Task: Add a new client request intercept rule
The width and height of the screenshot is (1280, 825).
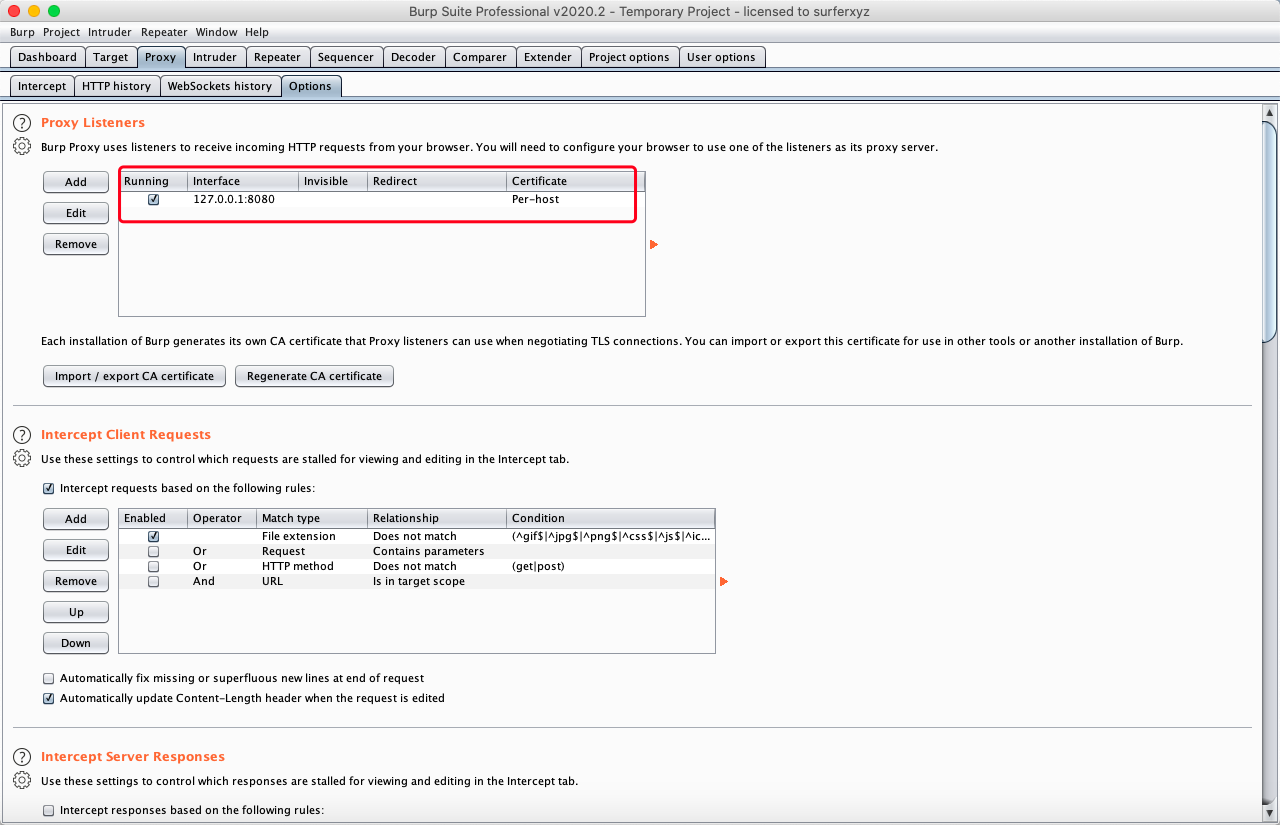Action: point(76,519)
